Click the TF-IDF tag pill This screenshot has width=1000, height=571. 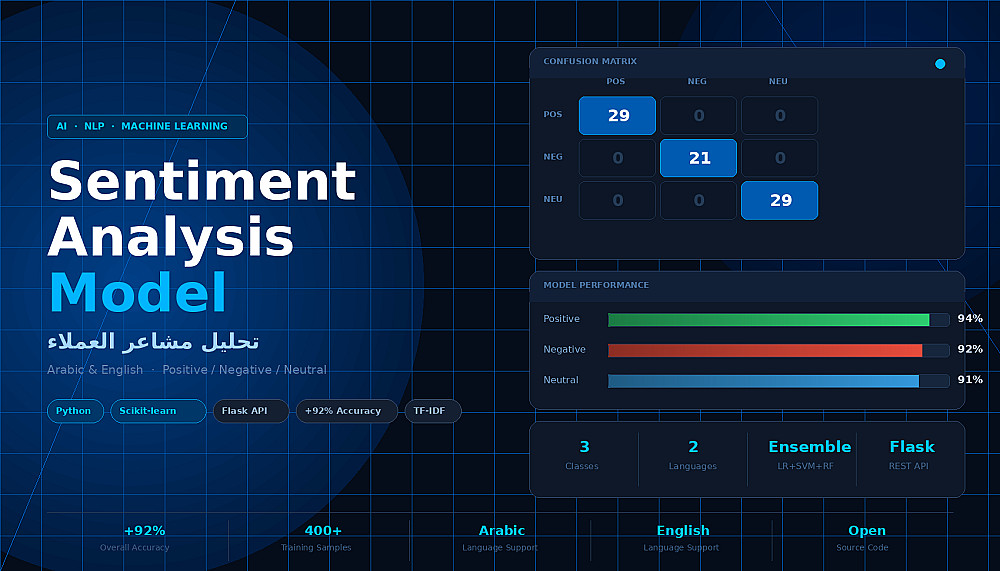tap(433, 411)
